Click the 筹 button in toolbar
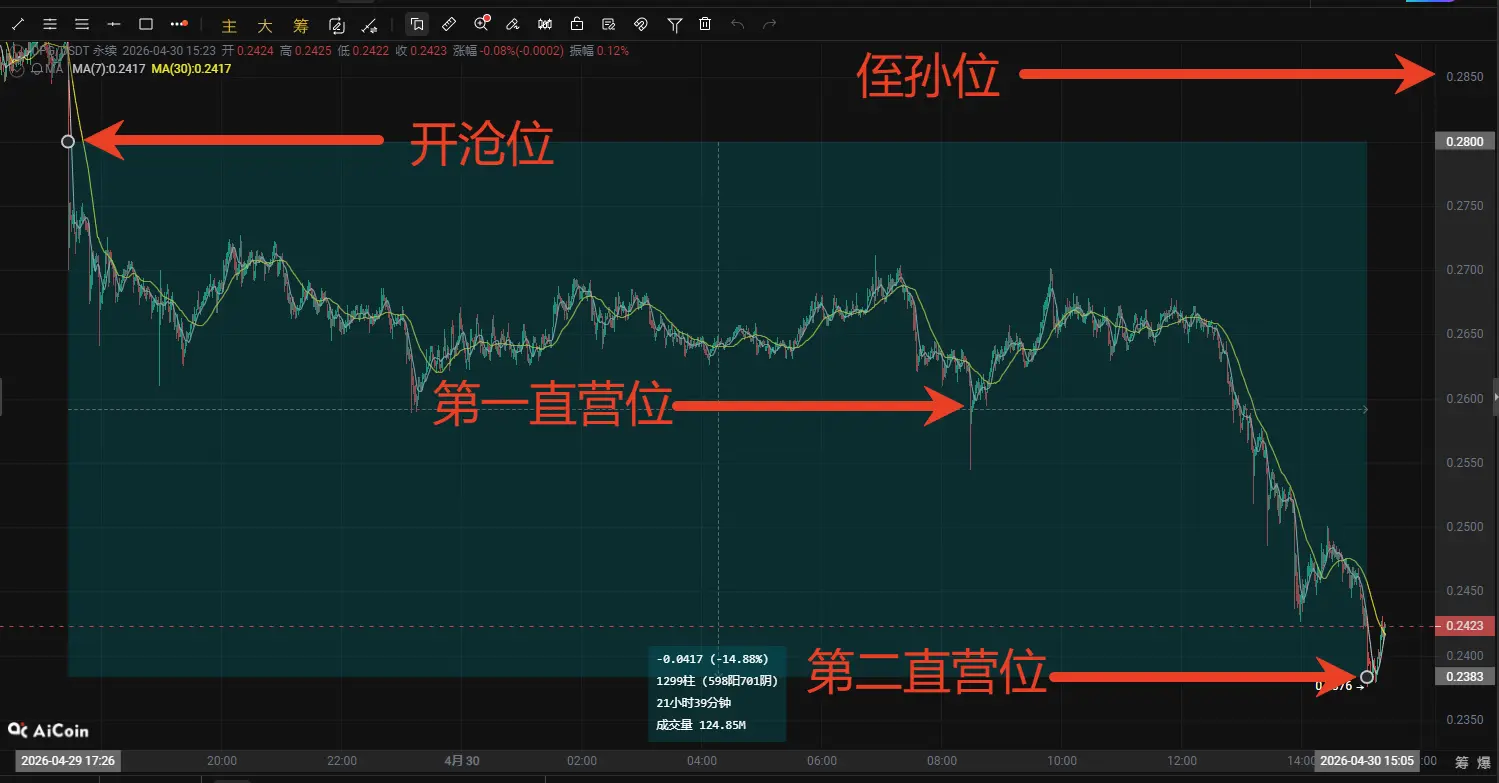 [x=301, y=25]
